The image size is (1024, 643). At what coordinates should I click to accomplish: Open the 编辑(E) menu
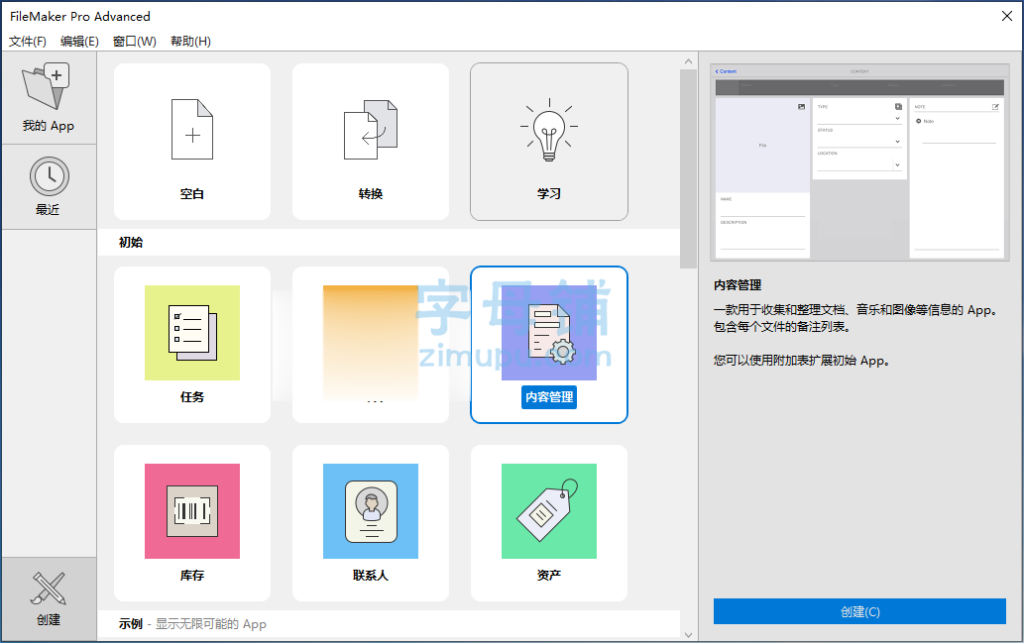coord(80,41)
